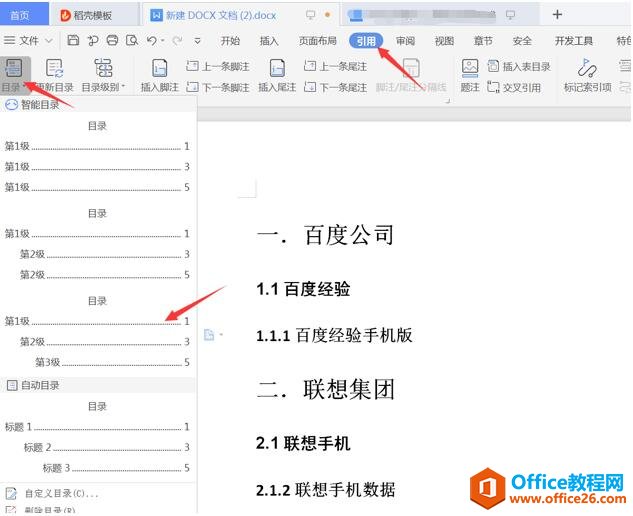Click heading 一. 百度公司 in document

(x=325, y=235)
